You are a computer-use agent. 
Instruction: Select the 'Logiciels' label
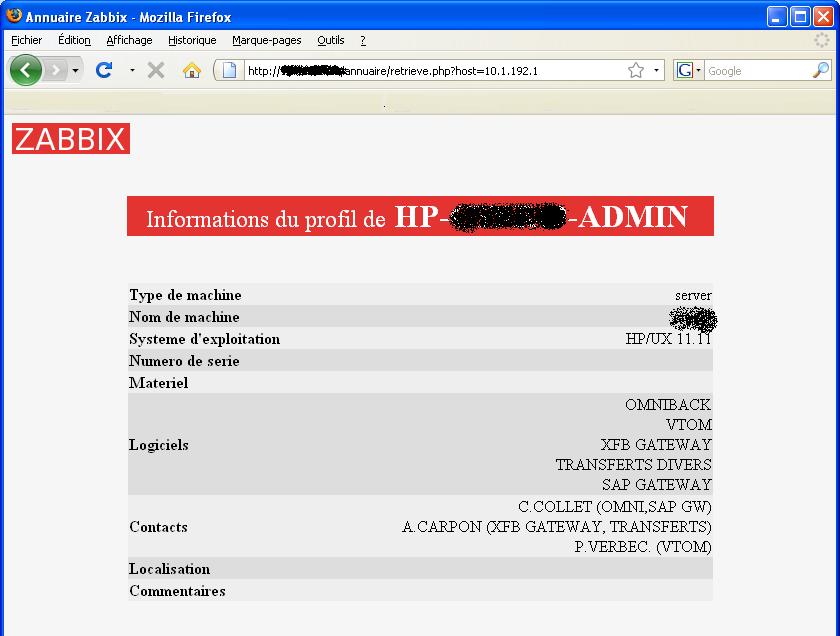[x=159, y=445]
